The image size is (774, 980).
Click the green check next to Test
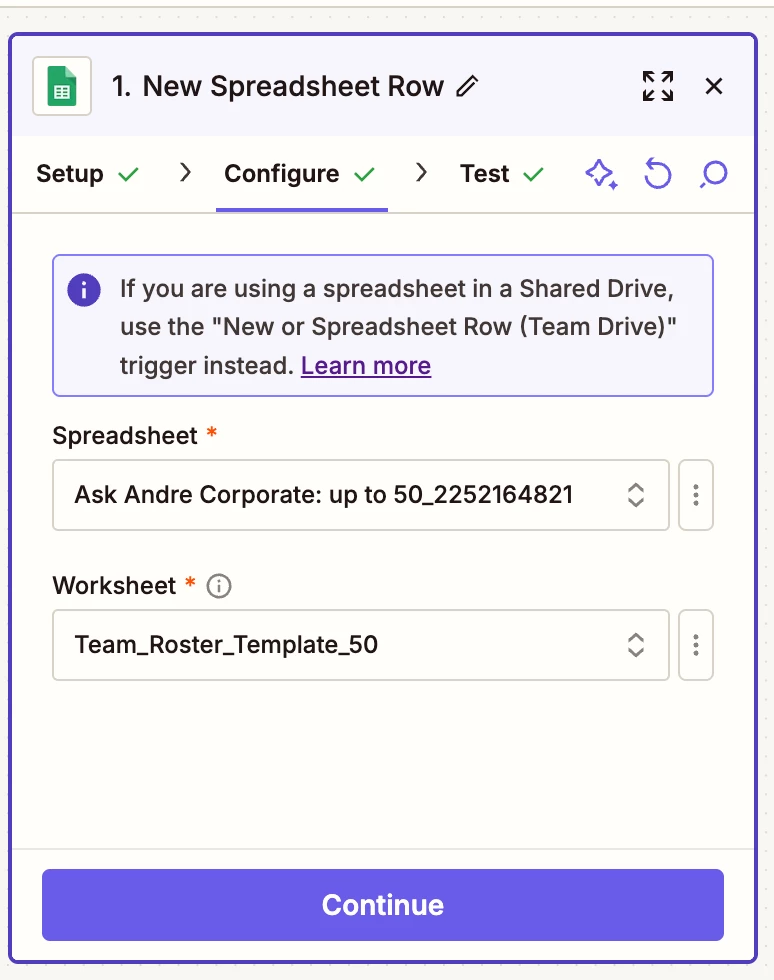[533, 174]
